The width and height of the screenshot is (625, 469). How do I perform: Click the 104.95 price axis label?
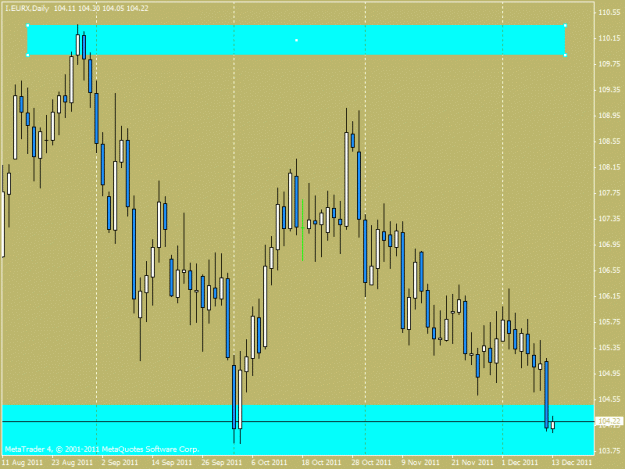click(609, 373)
